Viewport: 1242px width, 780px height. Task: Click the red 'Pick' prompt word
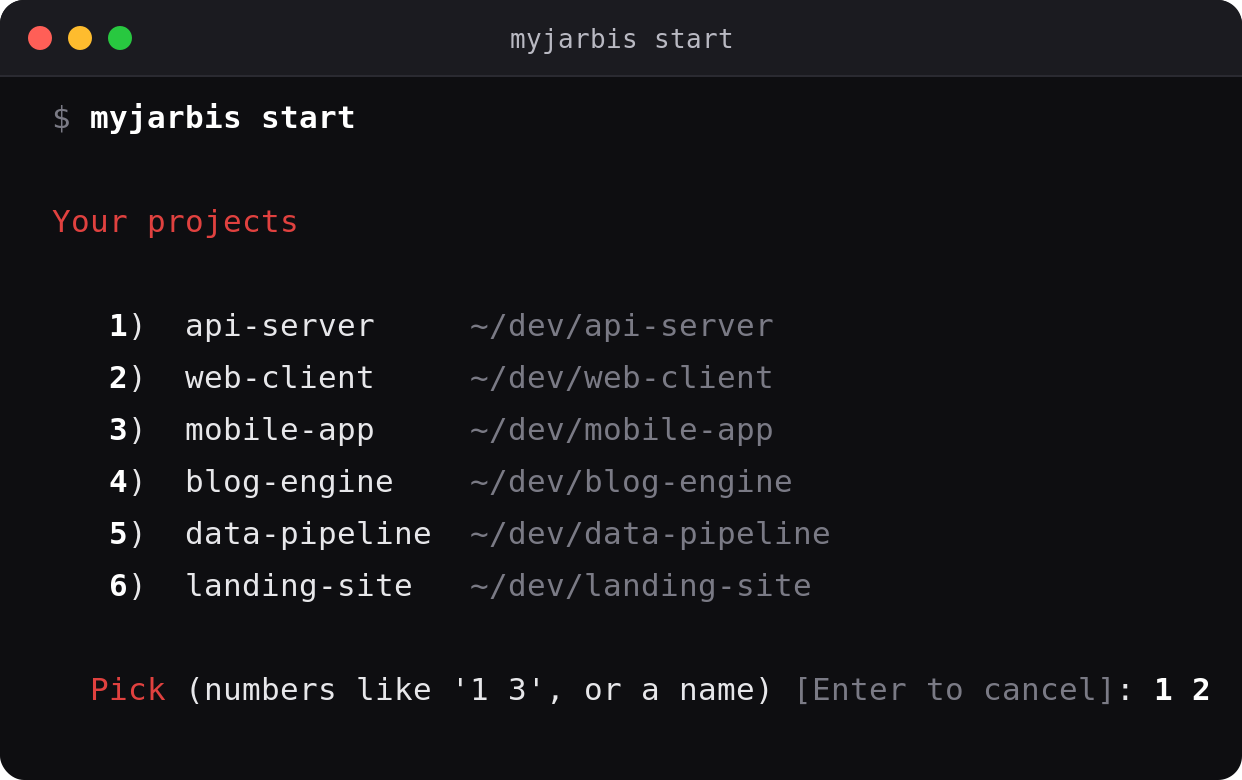[x=128, y=690]
